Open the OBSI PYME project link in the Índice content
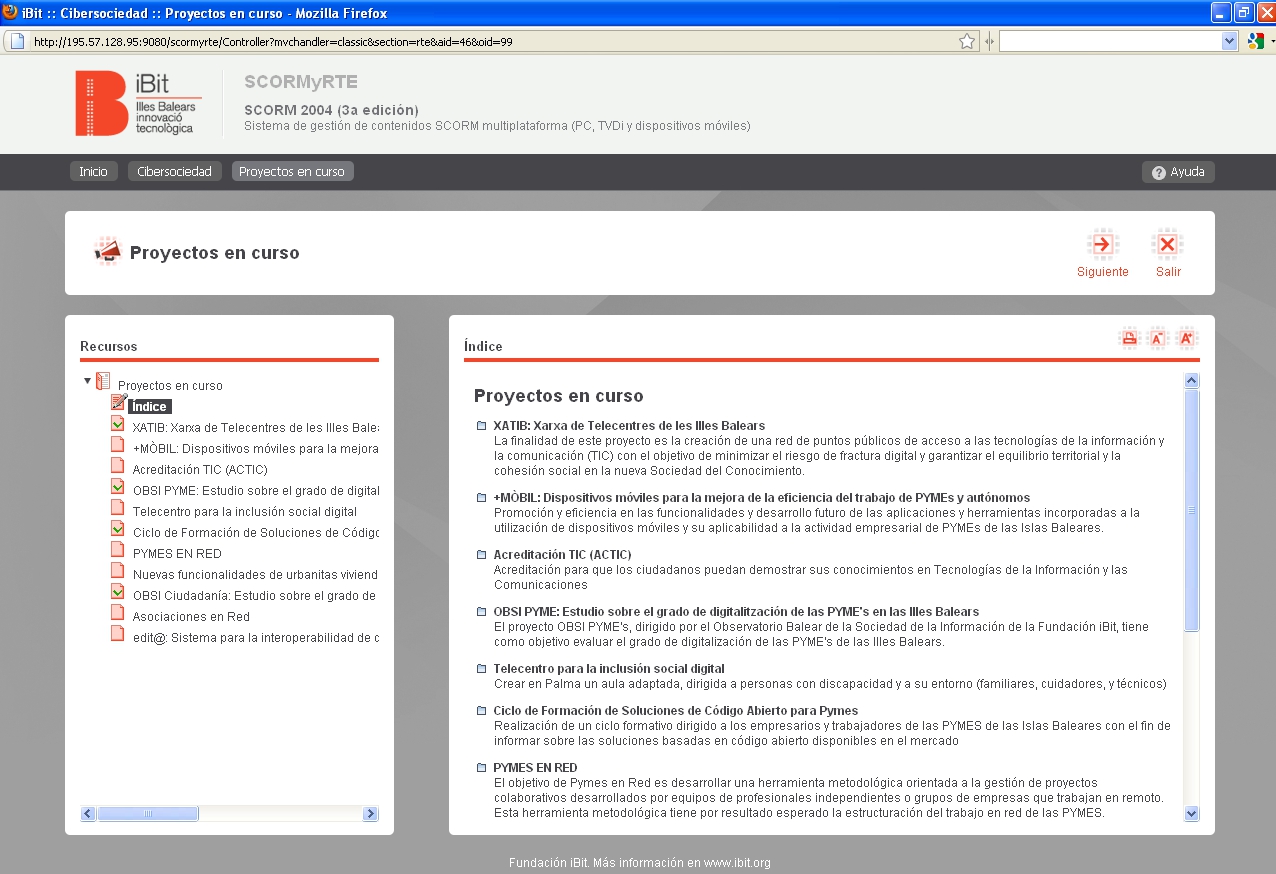1276x874 pixels. [736, 612]
